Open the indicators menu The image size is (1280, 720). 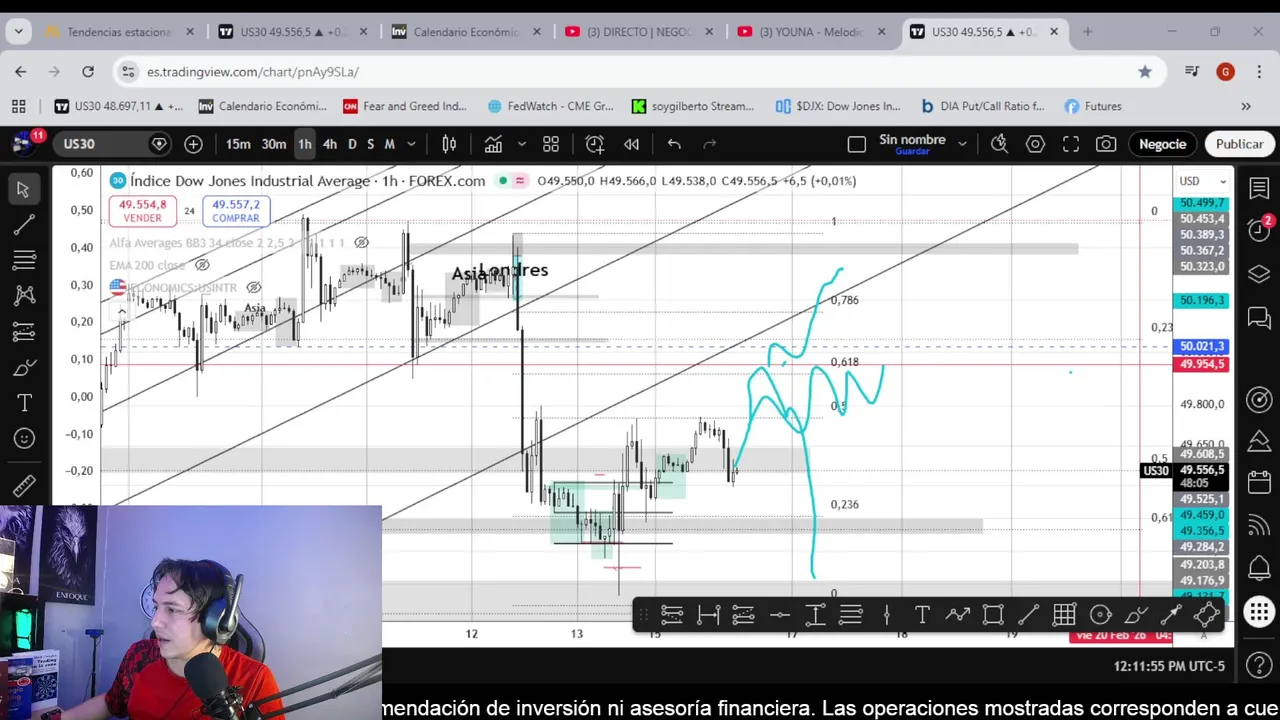tap(493, 144)
